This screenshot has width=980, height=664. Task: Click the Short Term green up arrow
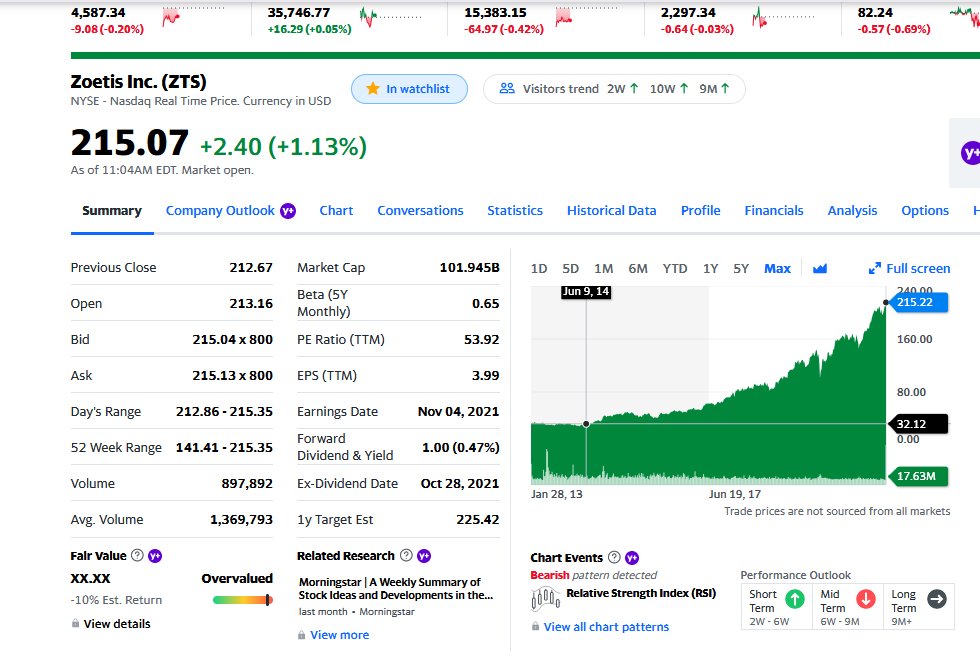(794, 599)
